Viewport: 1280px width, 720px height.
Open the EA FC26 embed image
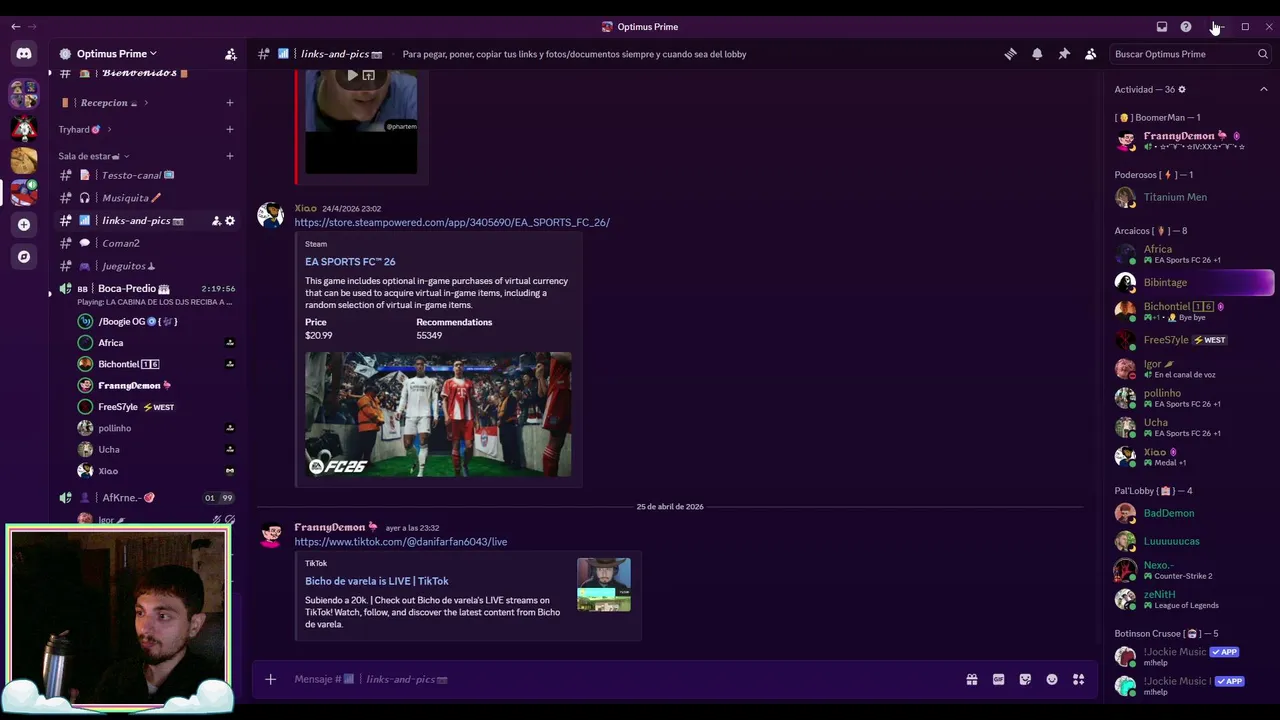(x=438, y=414)
